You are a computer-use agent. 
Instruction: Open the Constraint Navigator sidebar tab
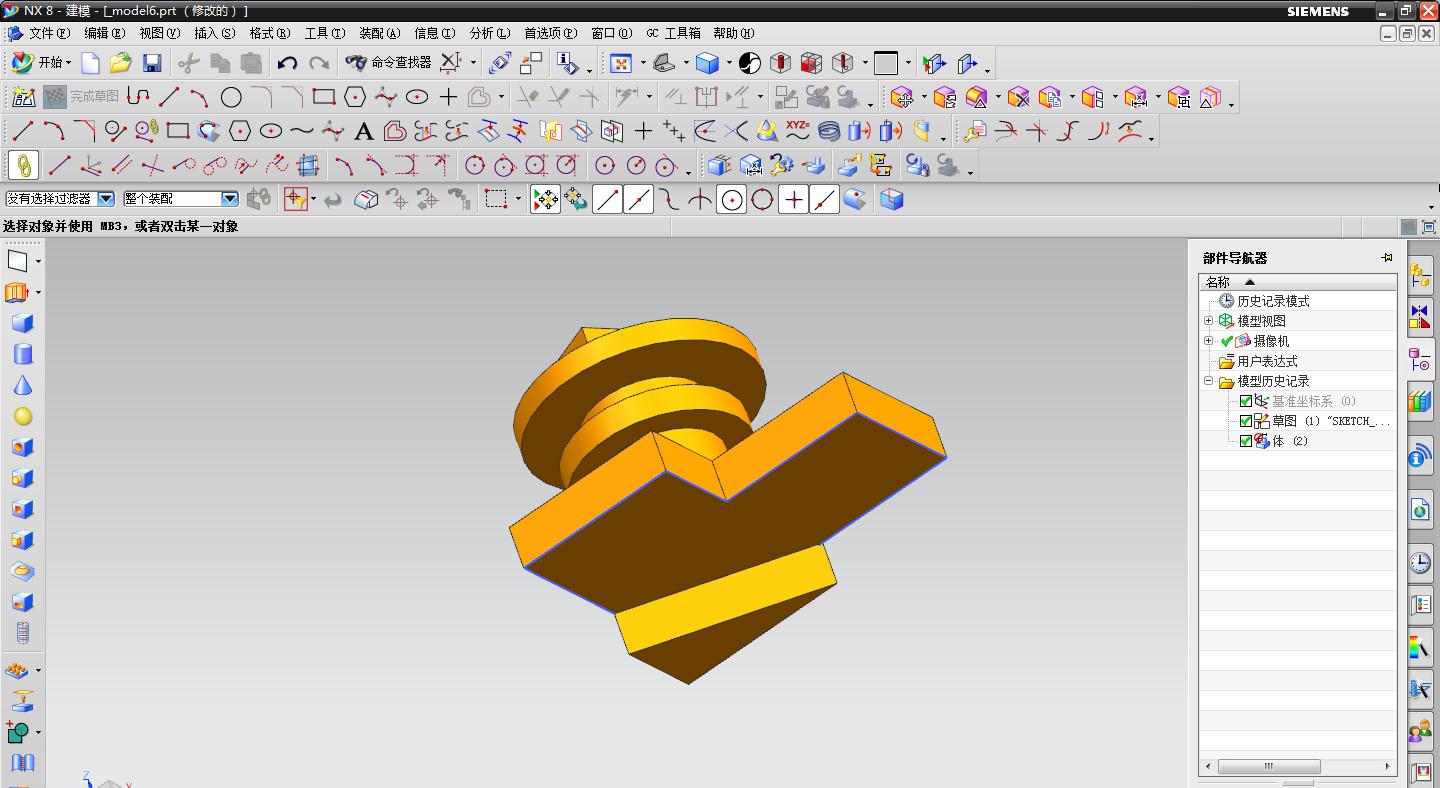1420,316
